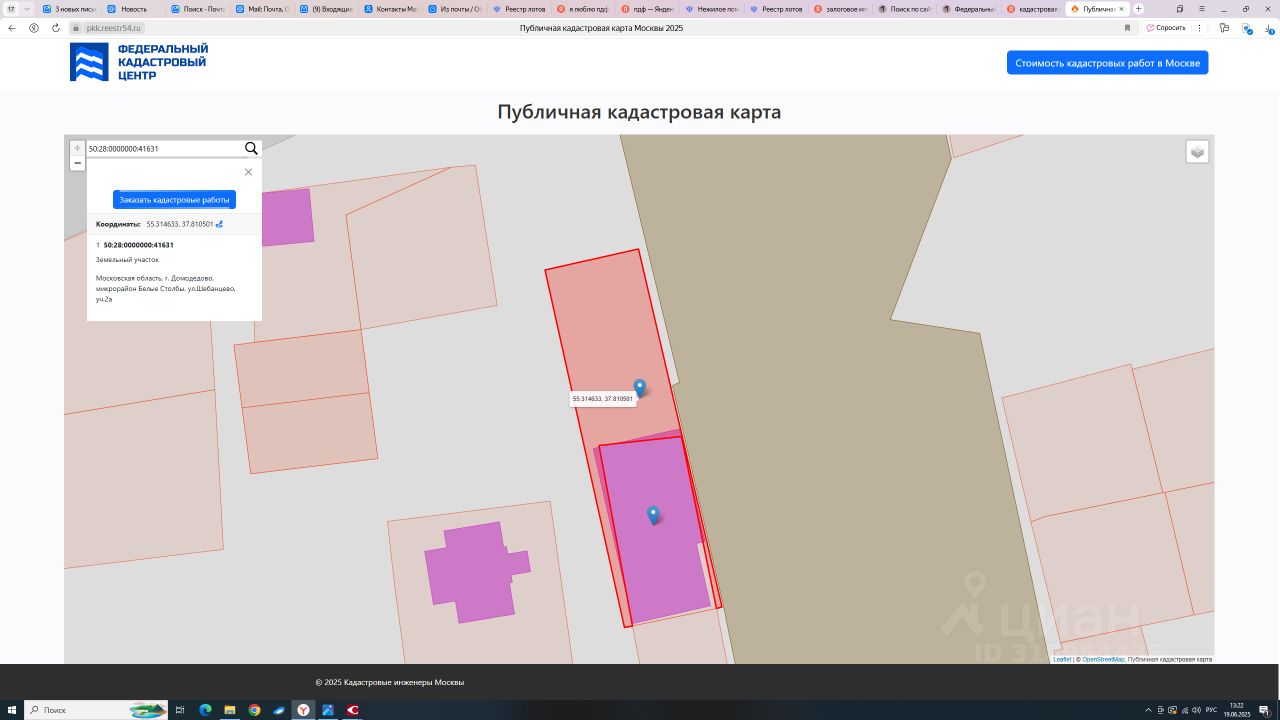Switch to Новость tab
The image size is (1280, 720).
point(133,9)
